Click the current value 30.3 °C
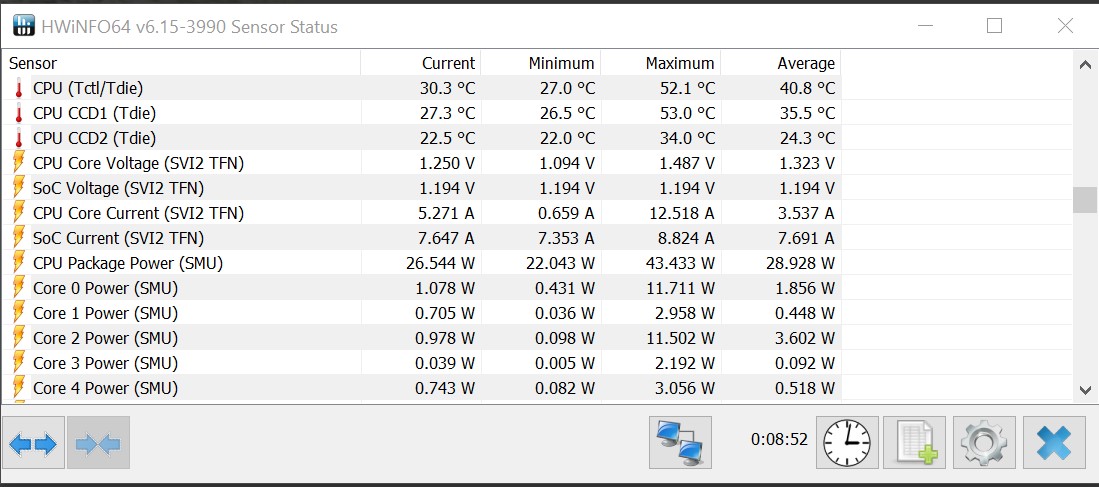This screenshot has width=1099, height=487. pos(447,88)
